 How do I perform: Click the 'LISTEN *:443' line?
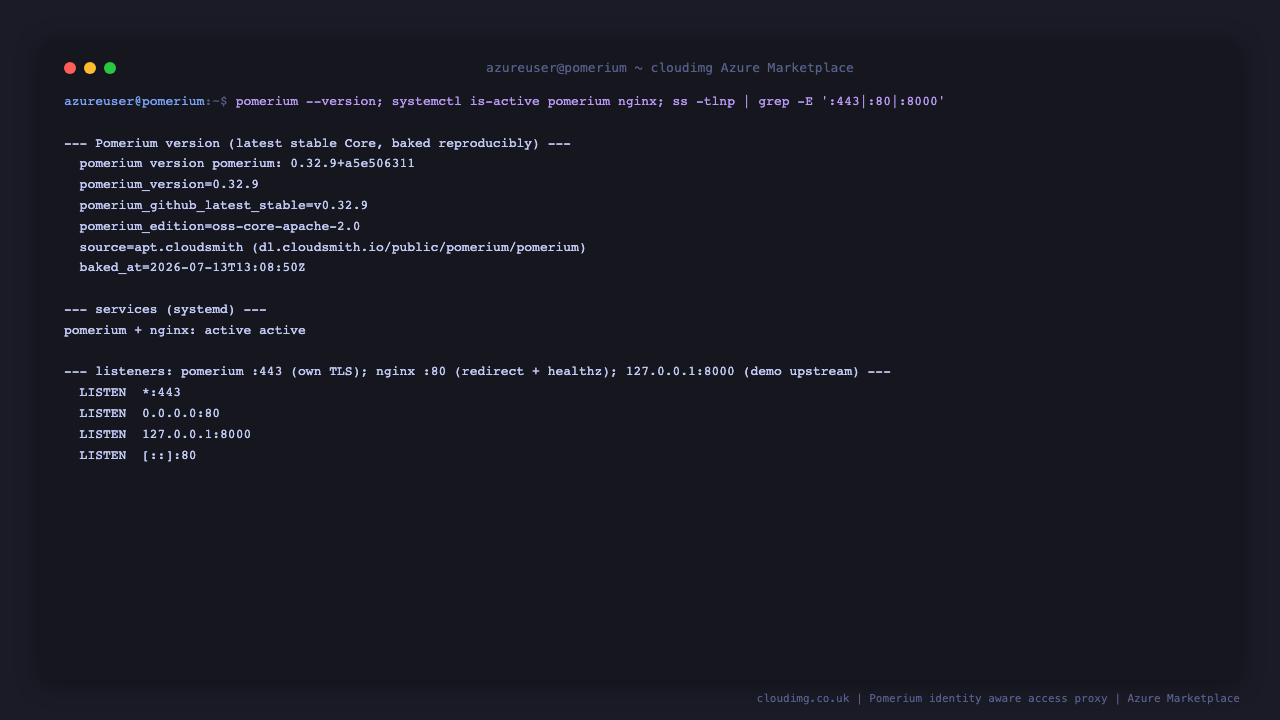pos(130,392)
